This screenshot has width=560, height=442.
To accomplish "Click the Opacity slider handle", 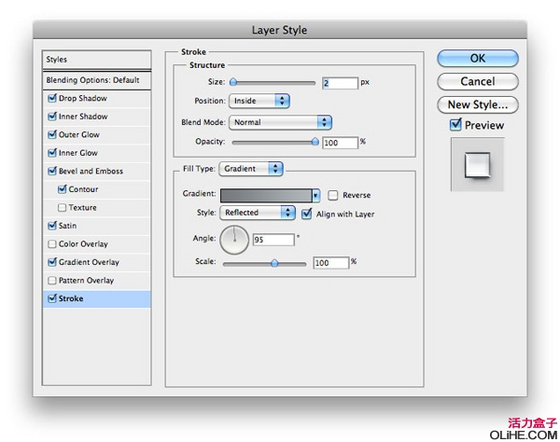I will click(x=315, y=142).
